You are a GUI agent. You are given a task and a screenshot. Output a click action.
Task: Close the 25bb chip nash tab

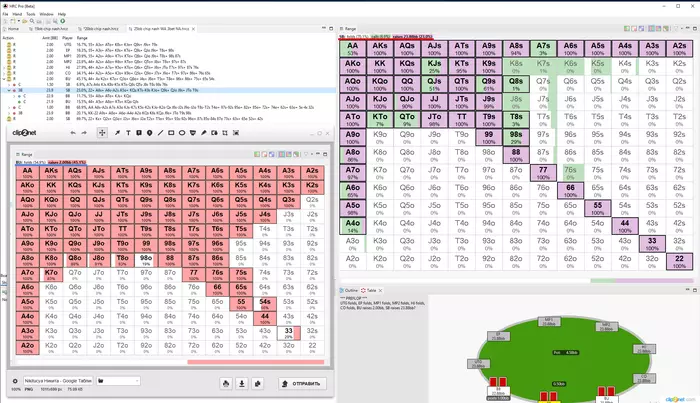click(193, 29)
